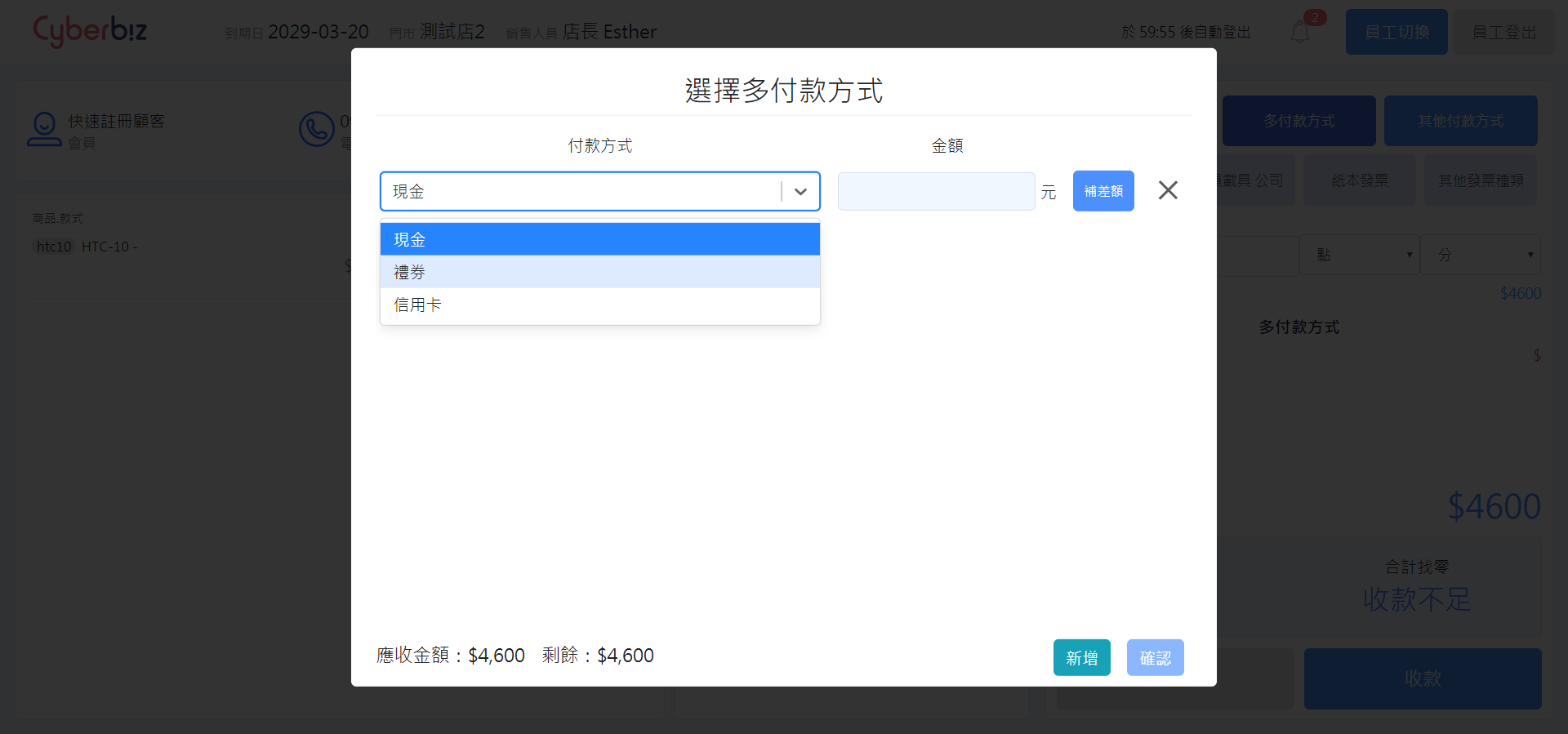Image resolution: width=1568 pixels, height=734 pixels.
Task: Click the 2029-03-20 expiry date
Action: [318, 32]
